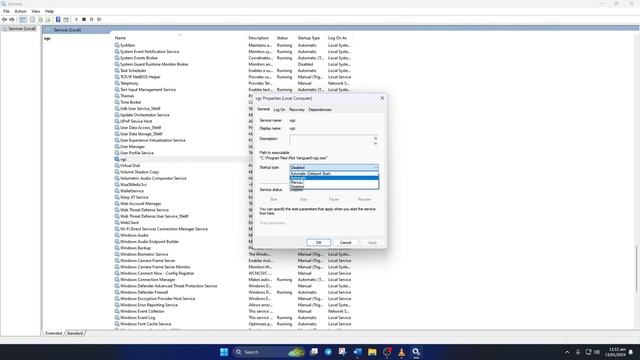Viewport: 640px width, 360px height.
Task: Toggle the Show/Hide Console Tree toolbar icon
Action: (23, 20)
